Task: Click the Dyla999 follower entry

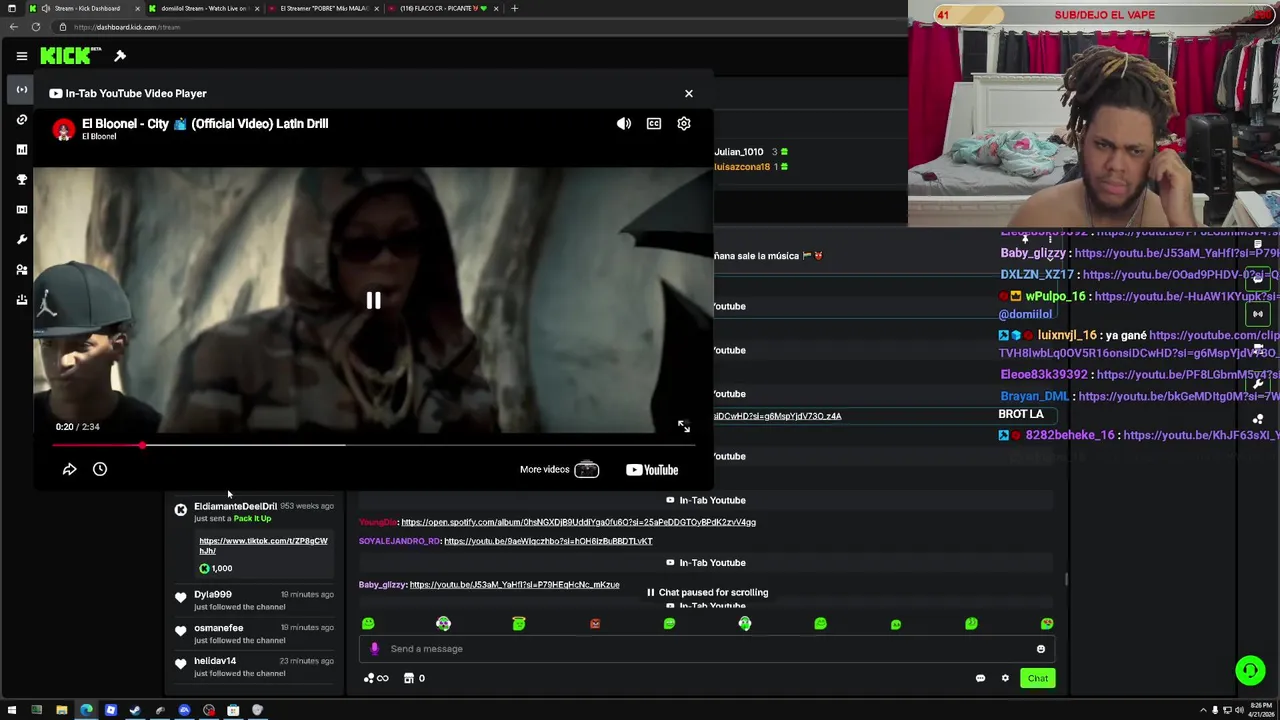Action: point(254,600)
